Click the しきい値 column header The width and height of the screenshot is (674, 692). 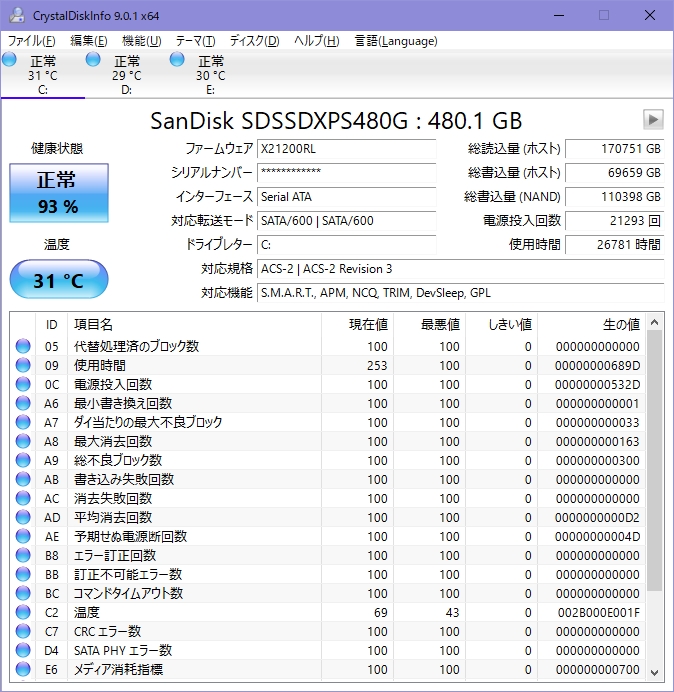(x=501, y=324)
